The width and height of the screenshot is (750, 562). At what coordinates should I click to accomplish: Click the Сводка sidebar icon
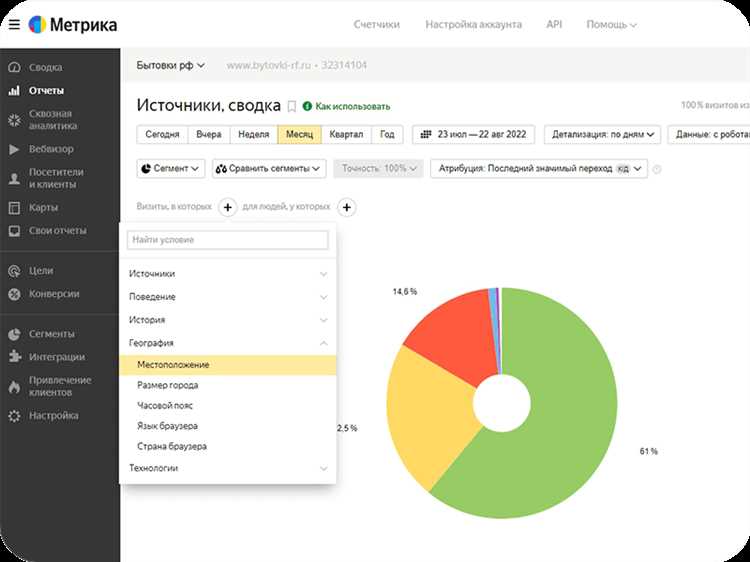pyautogui.click(x=14, y=68)
